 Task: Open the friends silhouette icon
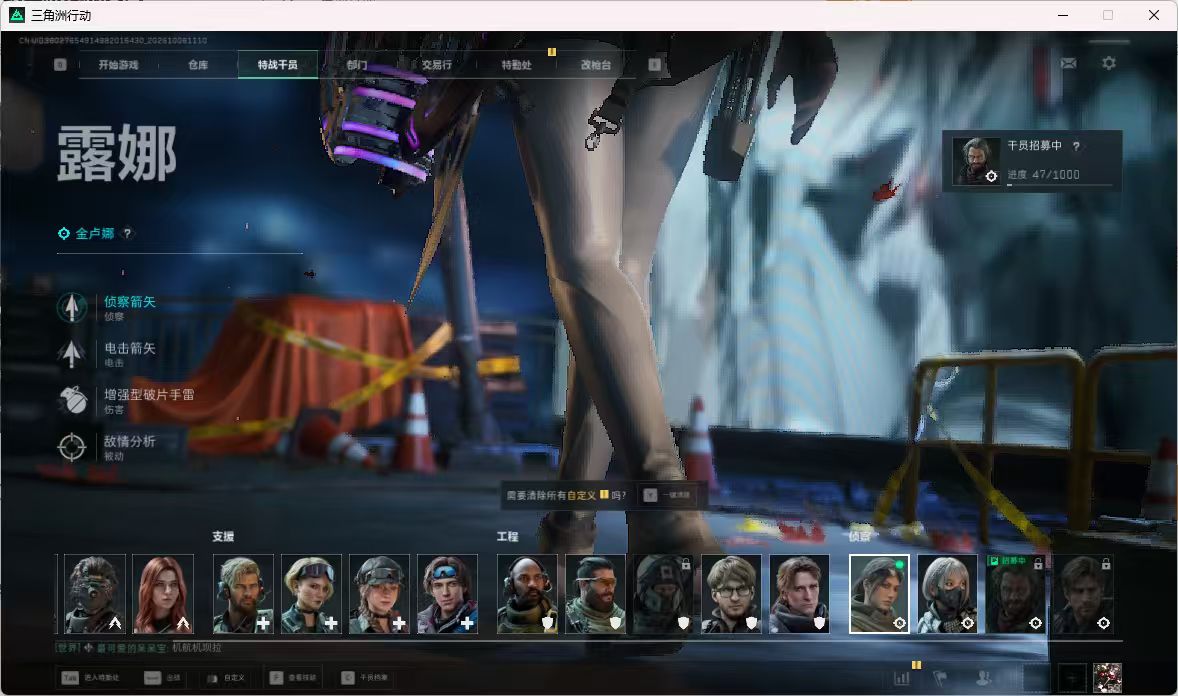point(983,678)
